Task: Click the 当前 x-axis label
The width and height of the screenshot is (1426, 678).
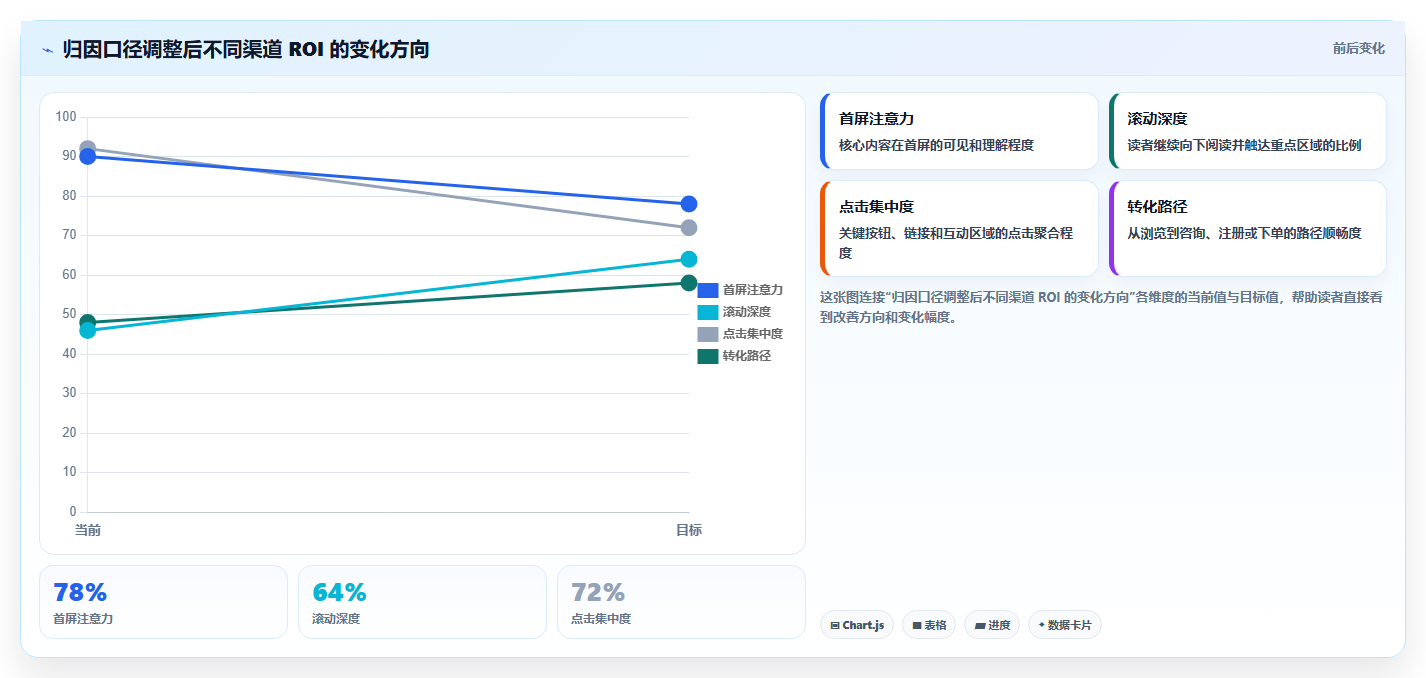Action: pos(87,530)
